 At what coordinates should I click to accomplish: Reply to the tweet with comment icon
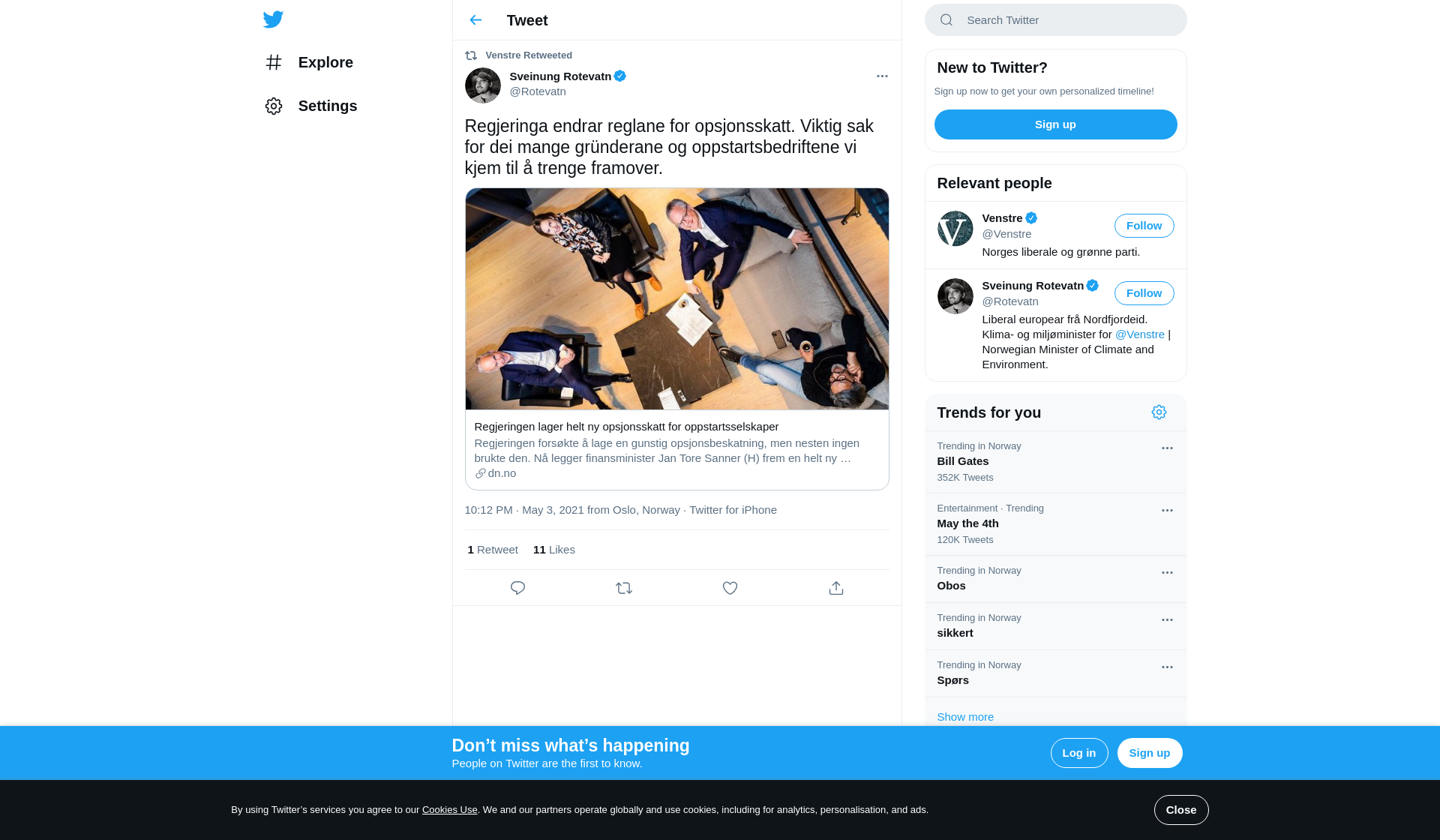tap(517, 588)
